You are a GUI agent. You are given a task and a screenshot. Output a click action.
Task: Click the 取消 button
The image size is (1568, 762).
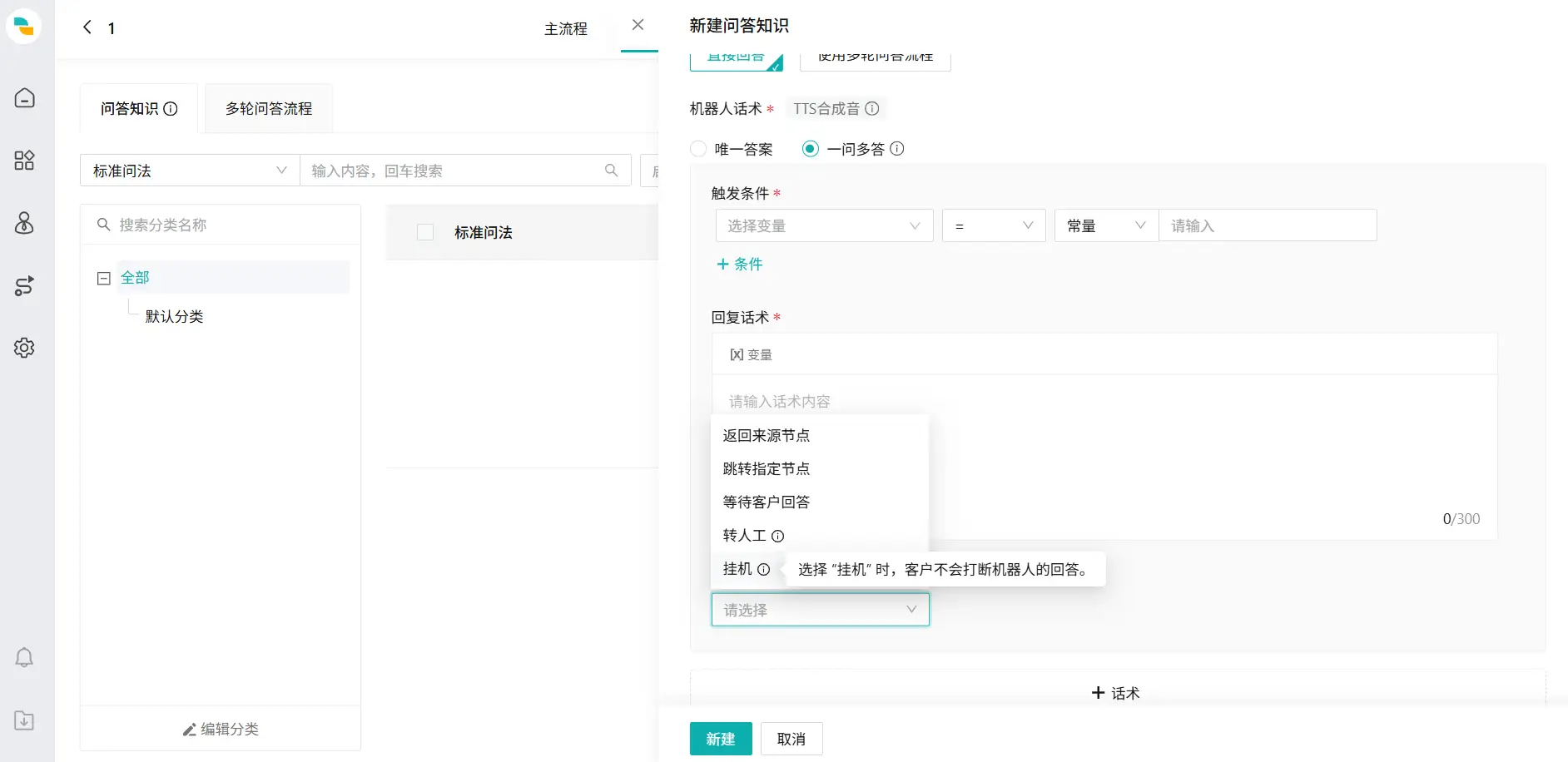[x=791, y=739]
